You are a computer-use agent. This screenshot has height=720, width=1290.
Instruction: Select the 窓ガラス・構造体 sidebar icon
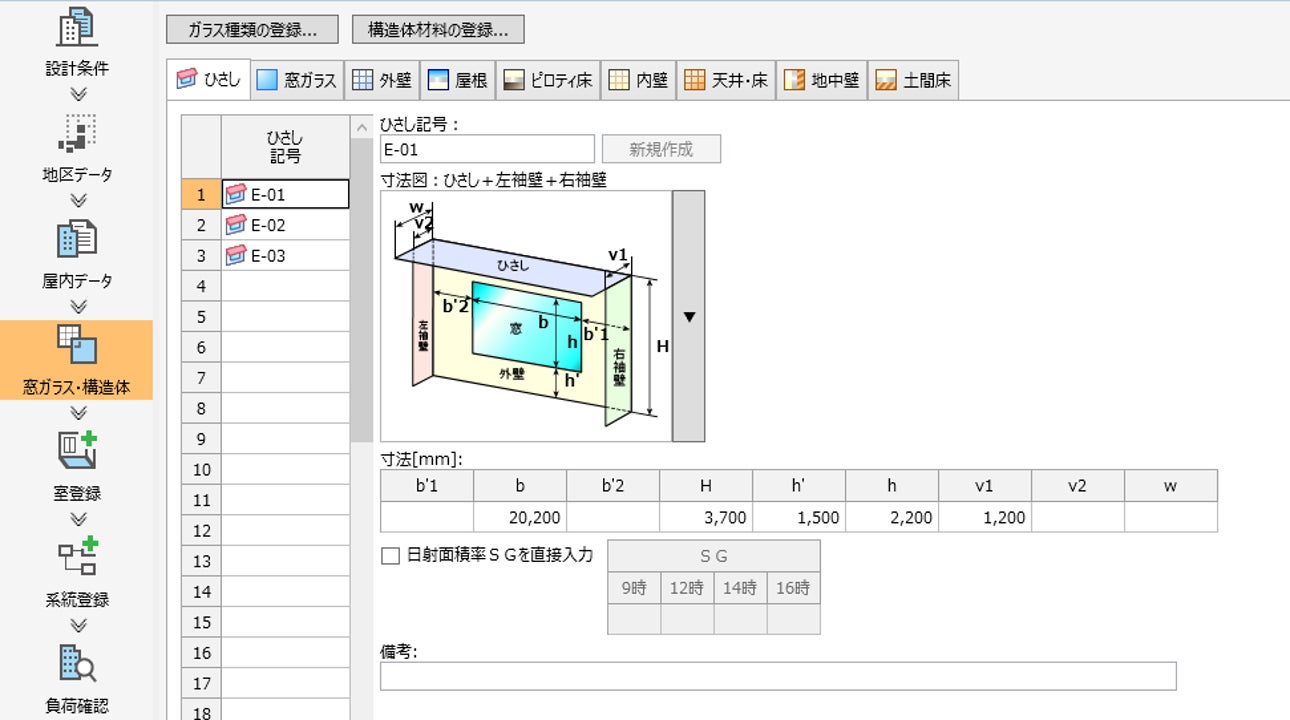click(x=77, y=346)
